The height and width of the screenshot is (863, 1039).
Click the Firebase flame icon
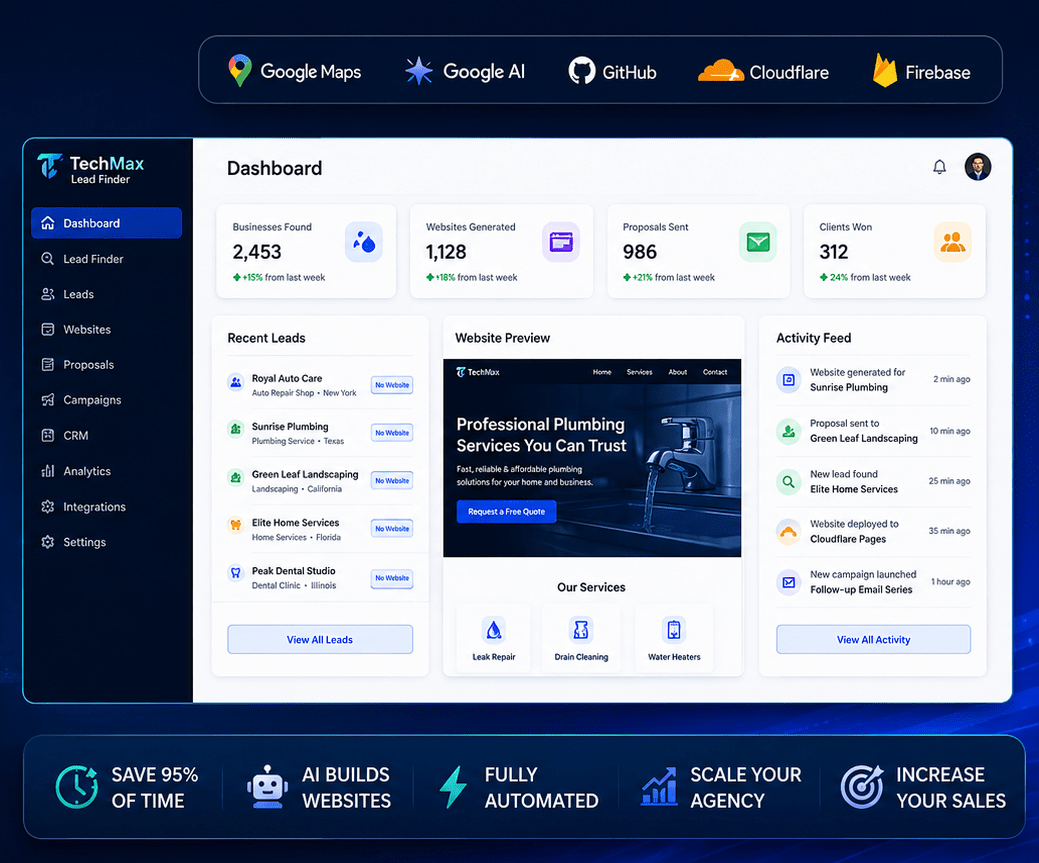[885, 70]
